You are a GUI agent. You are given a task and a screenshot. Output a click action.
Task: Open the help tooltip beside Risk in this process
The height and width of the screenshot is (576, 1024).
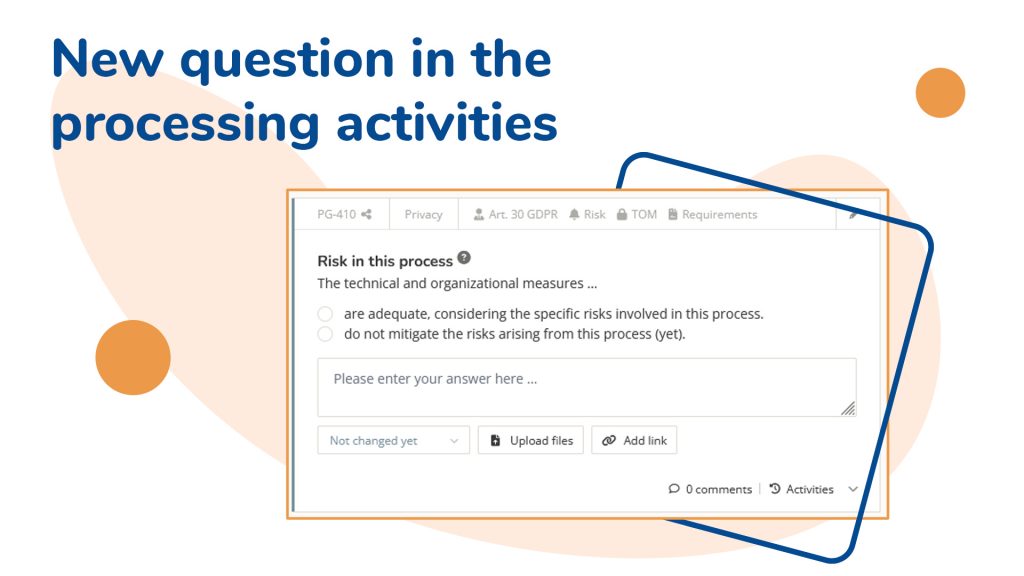point(461,258)
